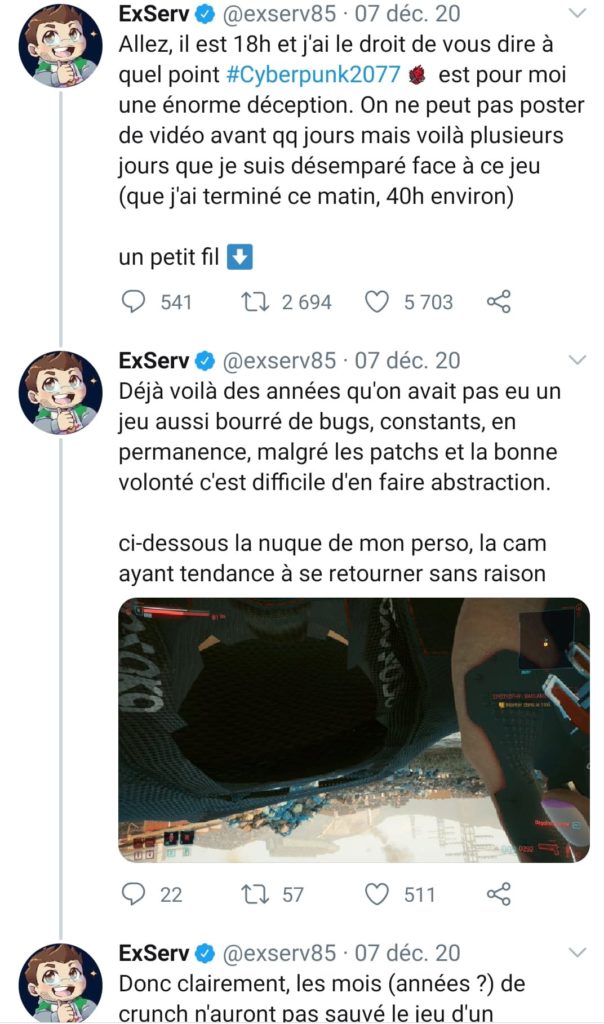View the ExServ avatar on the first tweet
Viewport: 604px width, 1024px height.
click(x=60, y=46)
